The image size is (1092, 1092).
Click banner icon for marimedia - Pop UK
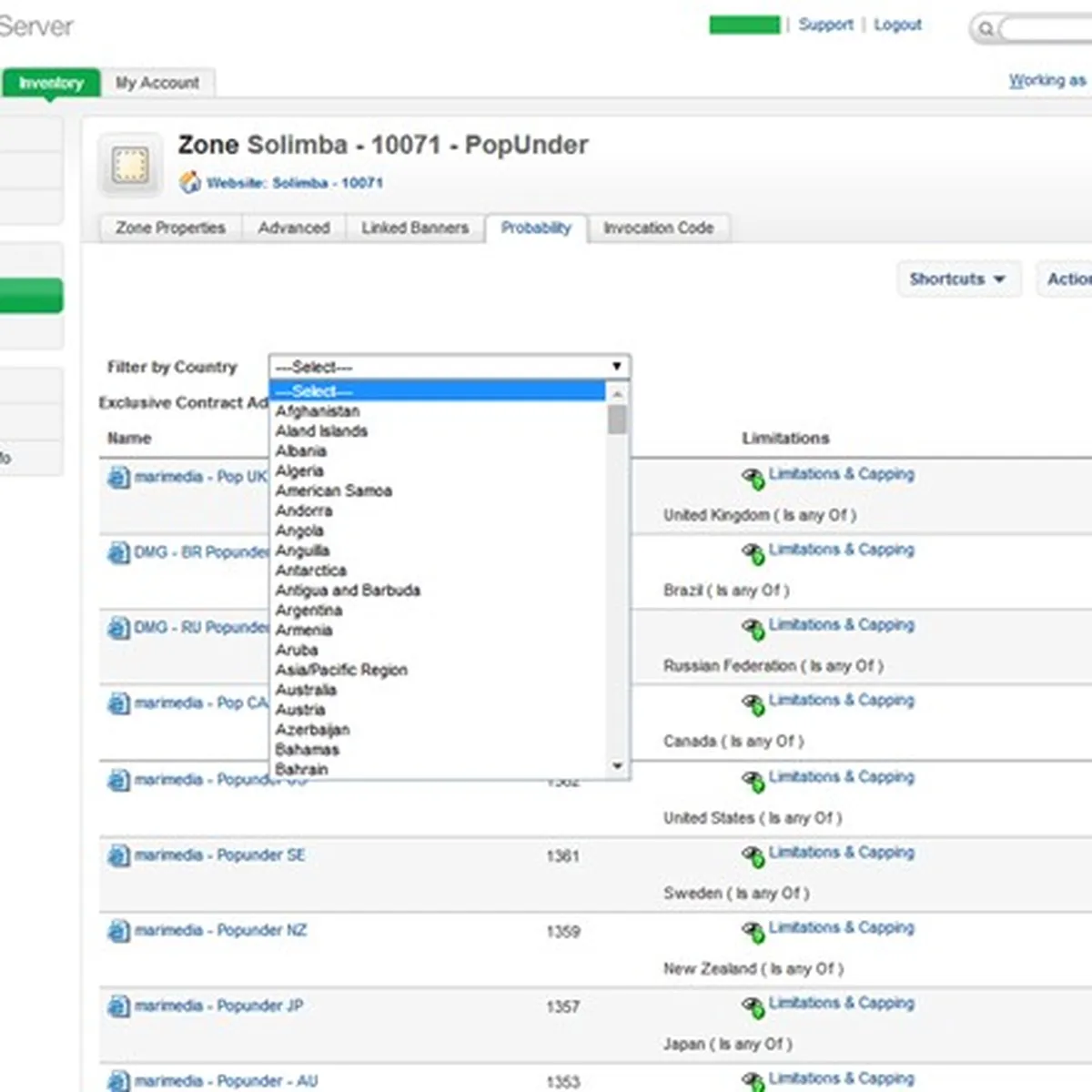[x=118, y=477]
